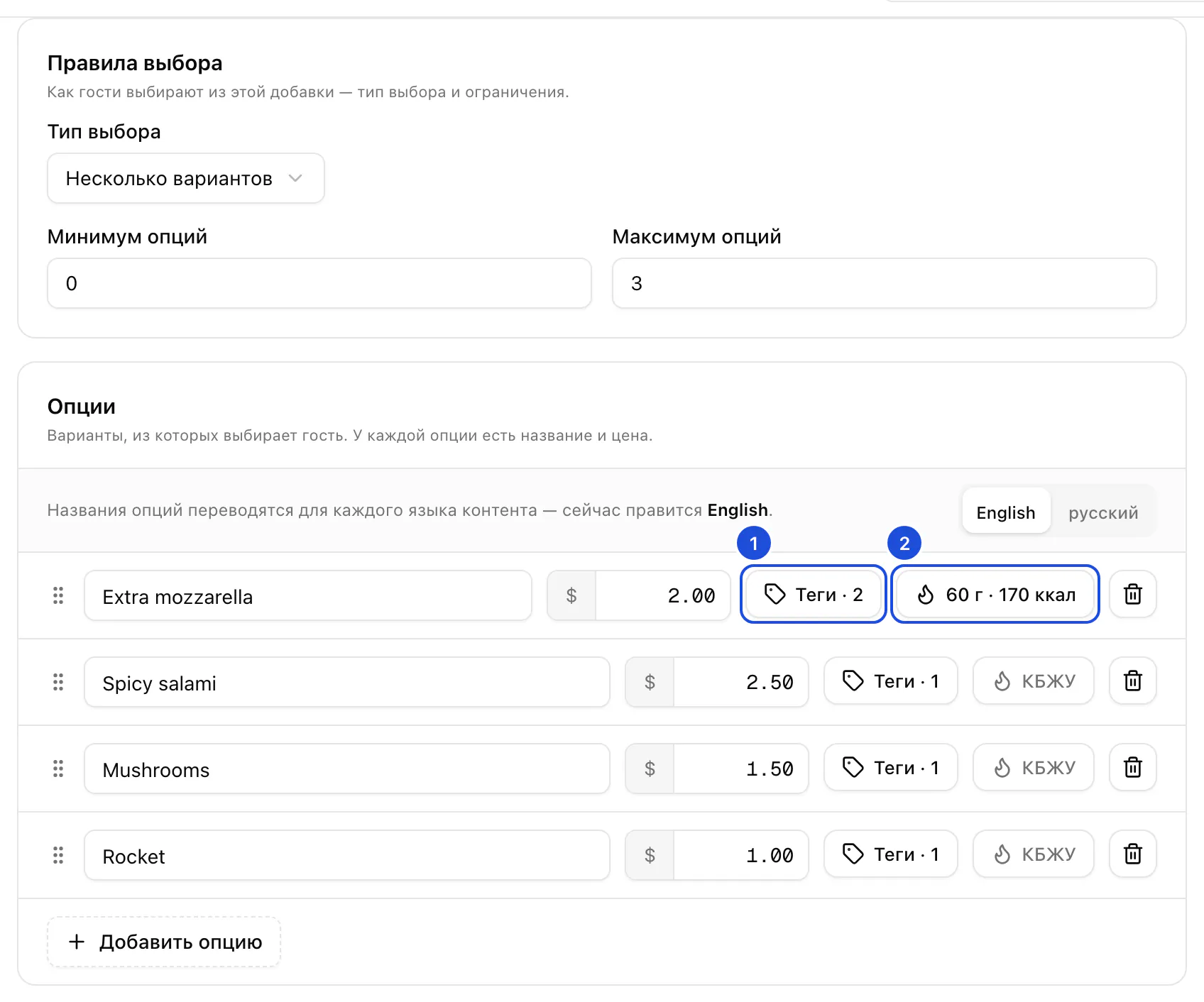Focus the Максимум опций field
Viewport: 1204px width, 1002px height.
[885, 283]
